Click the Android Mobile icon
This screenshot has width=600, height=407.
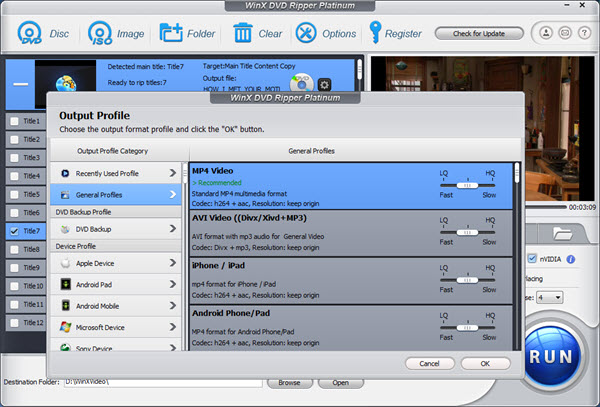click(x=65, y=306)
